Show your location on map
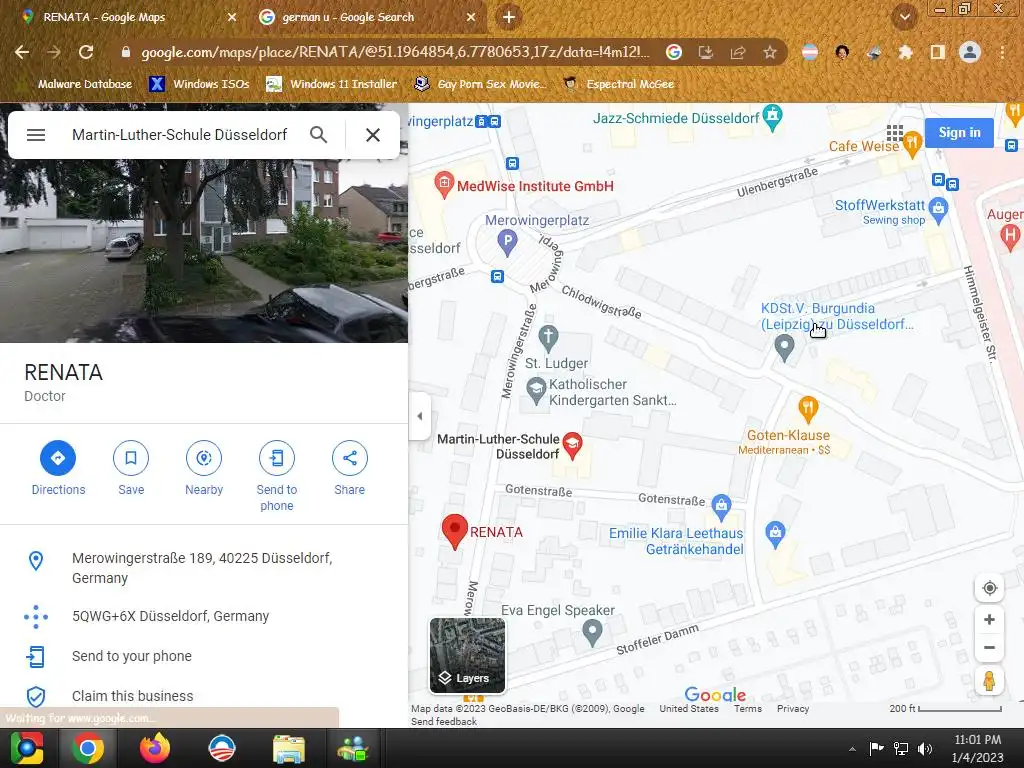 coord(989,588)
